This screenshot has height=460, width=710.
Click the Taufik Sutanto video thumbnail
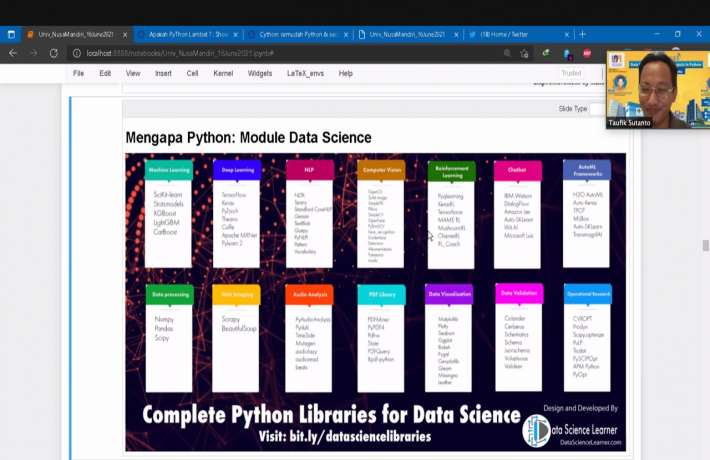click(658, 90)
